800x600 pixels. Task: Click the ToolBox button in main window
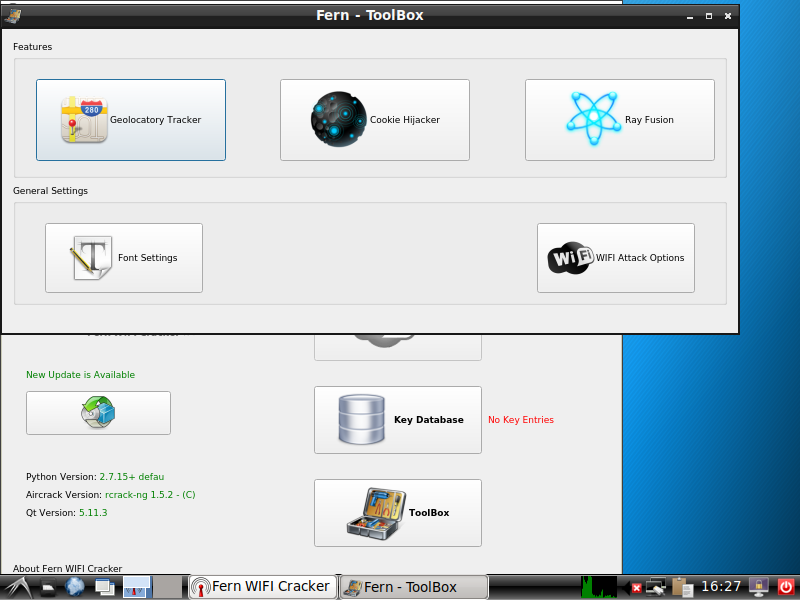(397, 513)
